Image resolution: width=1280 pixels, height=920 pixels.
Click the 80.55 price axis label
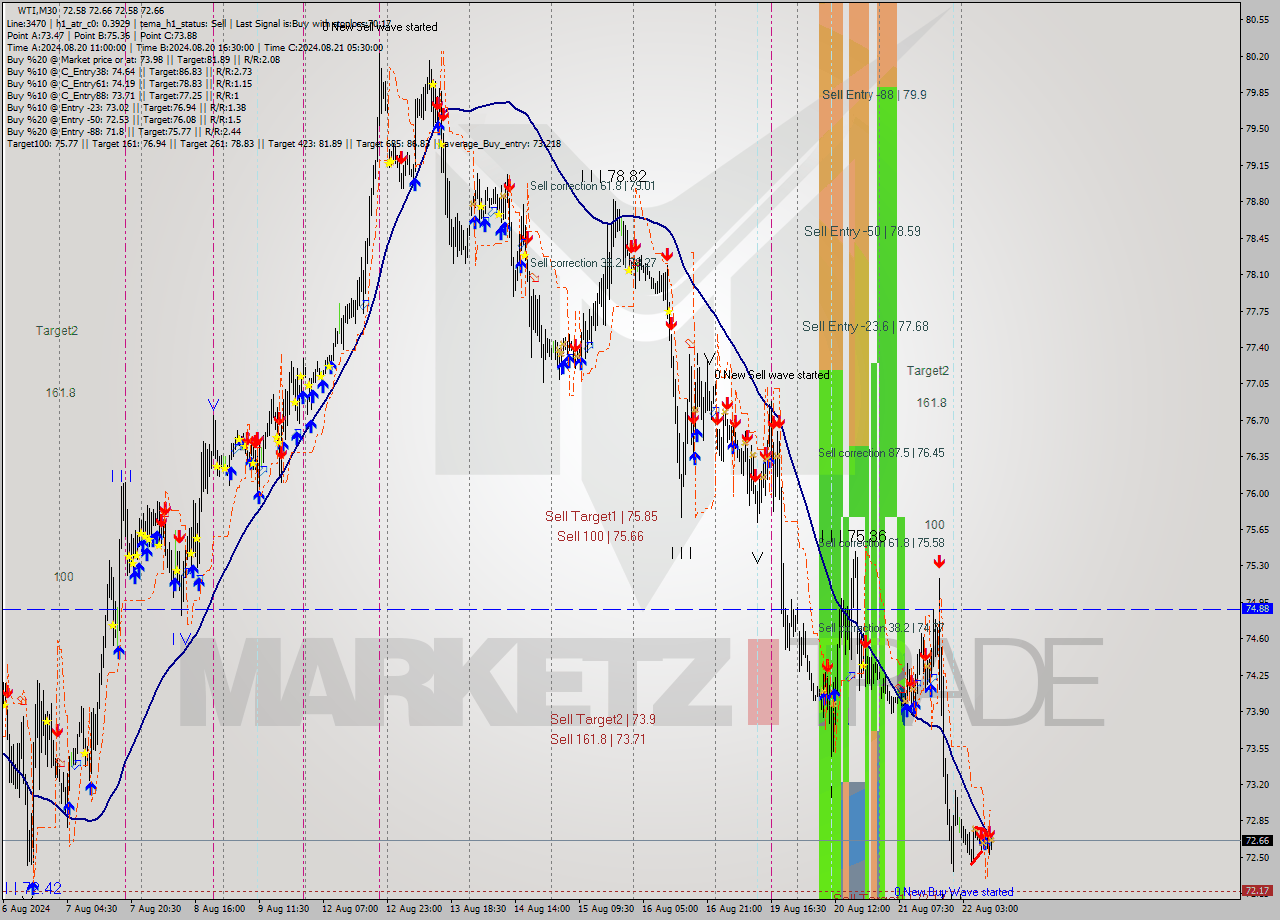pos(1257,19)
